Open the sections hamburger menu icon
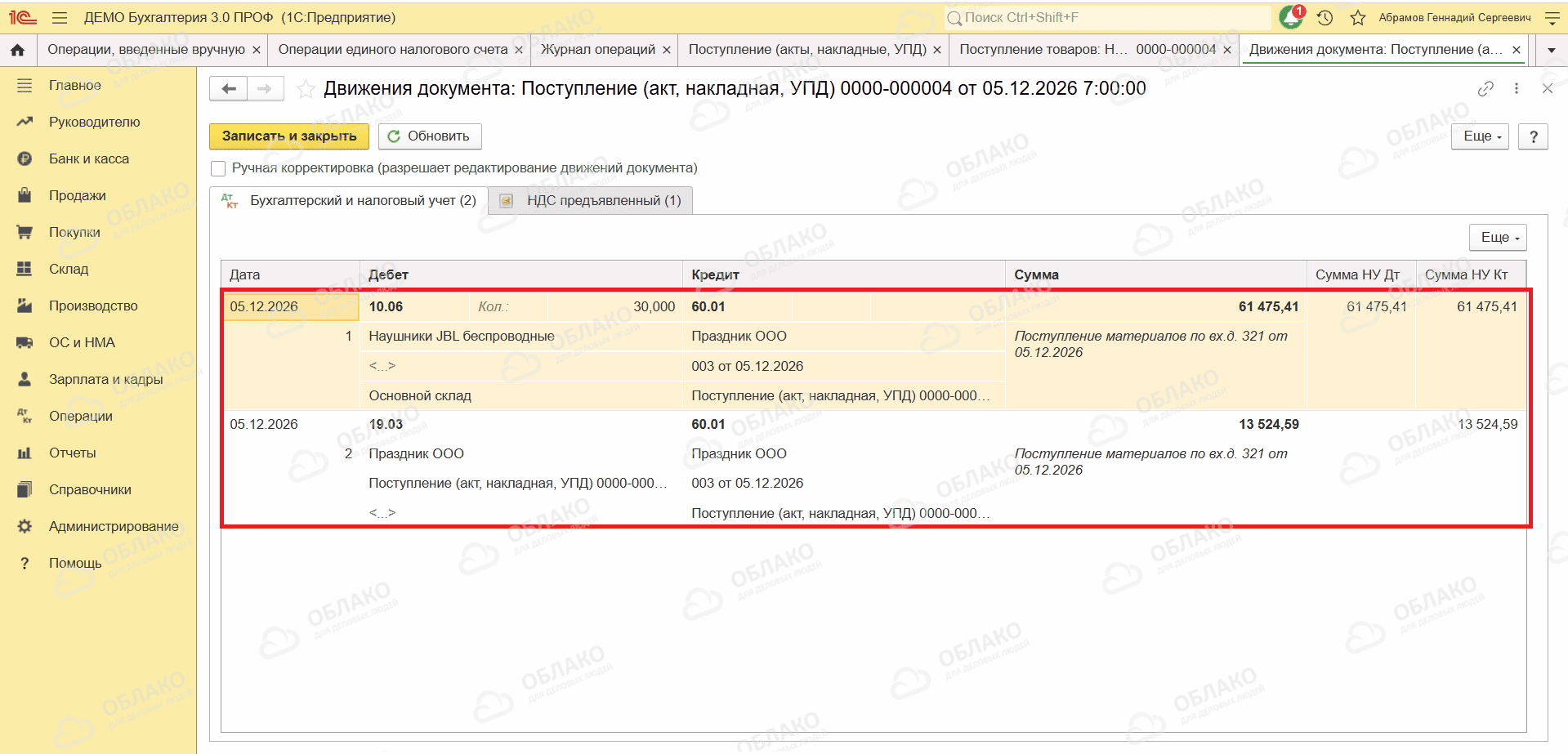The height and width of the screenshot is (754, 1568). (x=60, y=17)
